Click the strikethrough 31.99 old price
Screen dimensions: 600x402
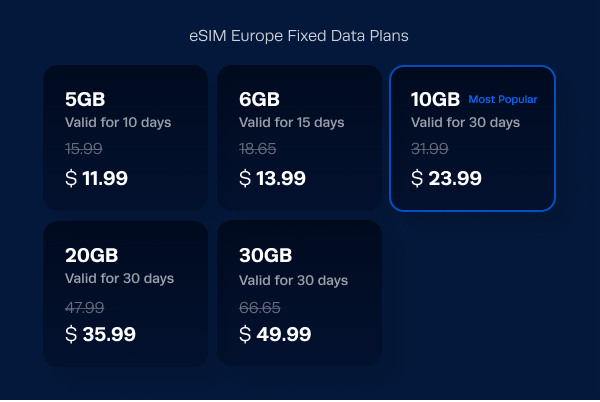point(430,148)
